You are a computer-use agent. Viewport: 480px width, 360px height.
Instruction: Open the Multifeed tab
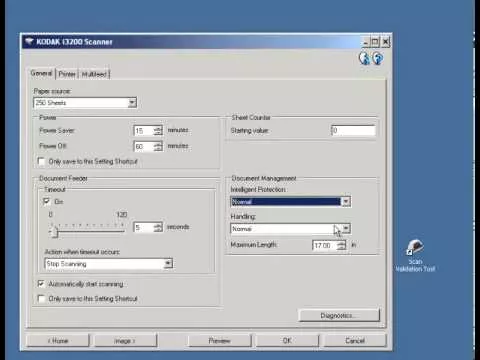tap(94, 74)
